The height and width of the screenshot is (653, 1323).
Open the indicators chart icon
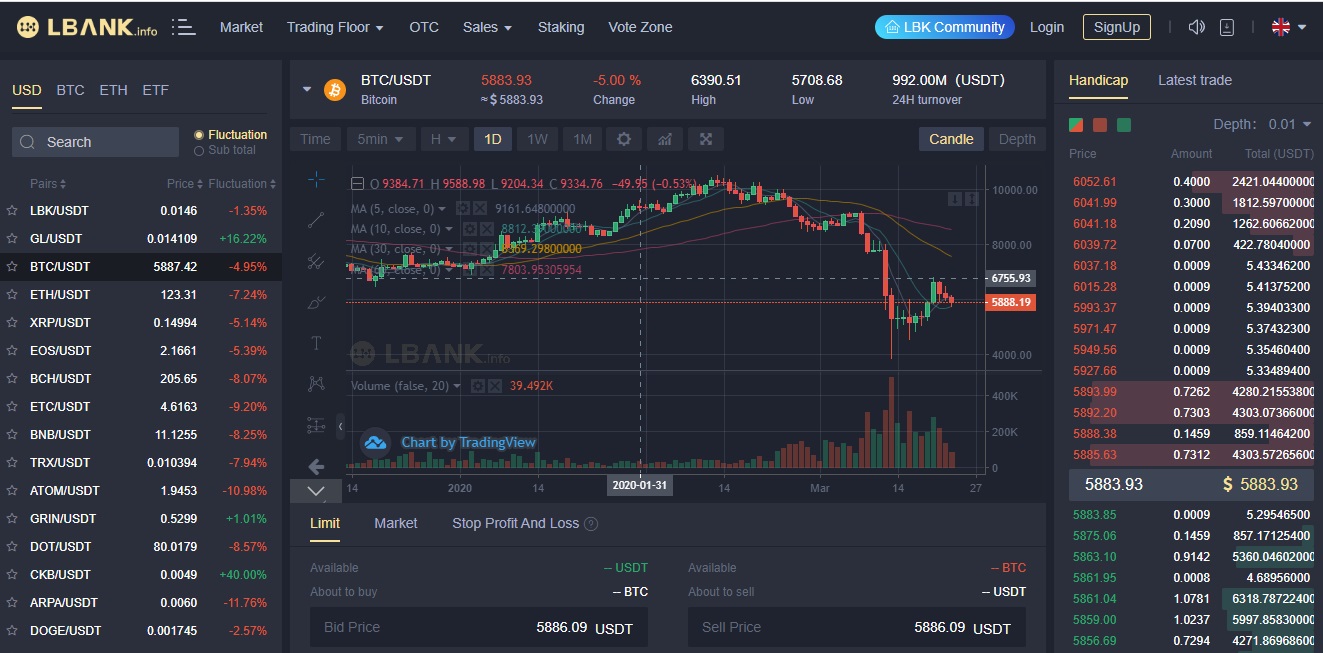(665, 139)
